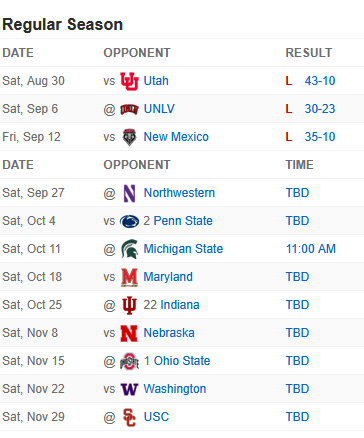Screen dimensions: 364x438
Task: Click the Northwestern N logo
Action: (x=129, y=193)
